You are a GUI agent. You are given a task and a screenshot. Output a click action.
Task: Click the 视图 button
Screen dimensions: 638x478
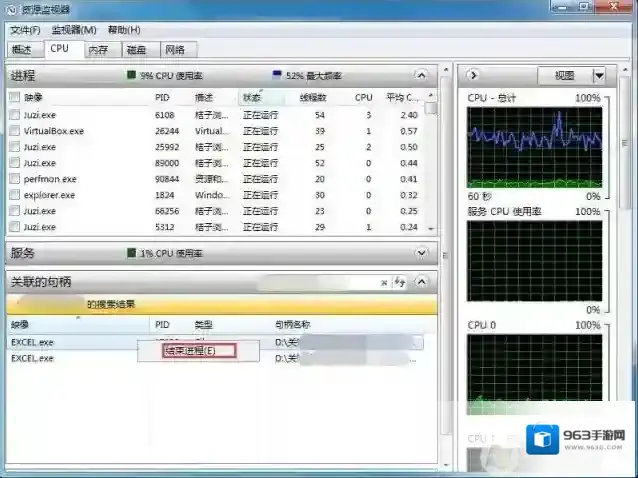(x=564, y=75)
